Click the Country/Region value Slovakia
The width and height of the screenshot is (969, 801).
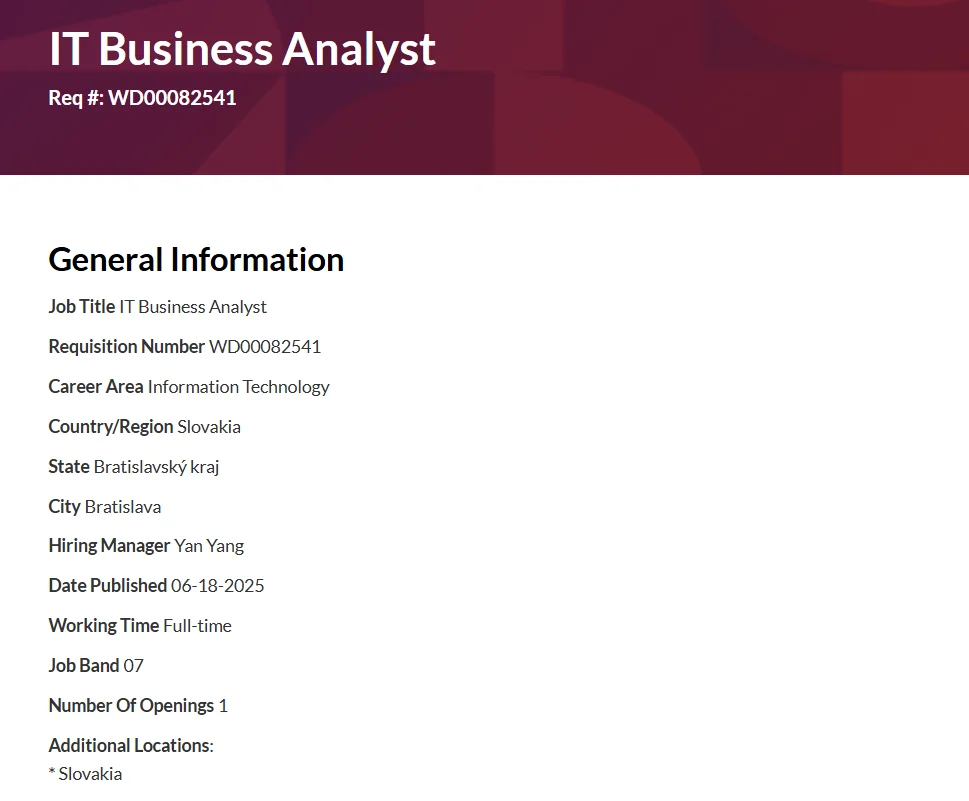[x=209, y=426]
